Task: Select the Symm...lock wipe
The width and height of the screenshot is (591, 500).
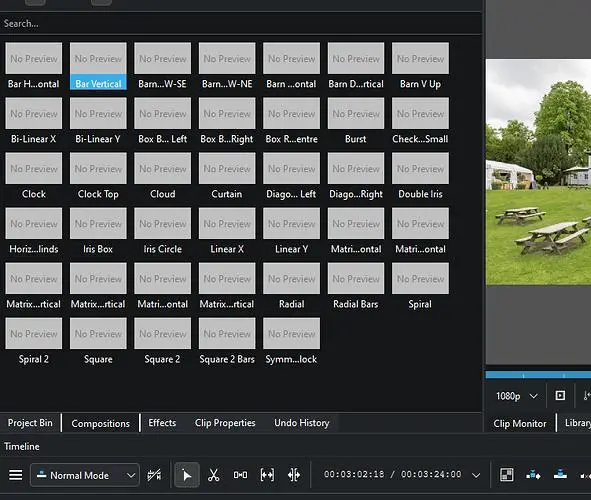Action: coord(291,341)
